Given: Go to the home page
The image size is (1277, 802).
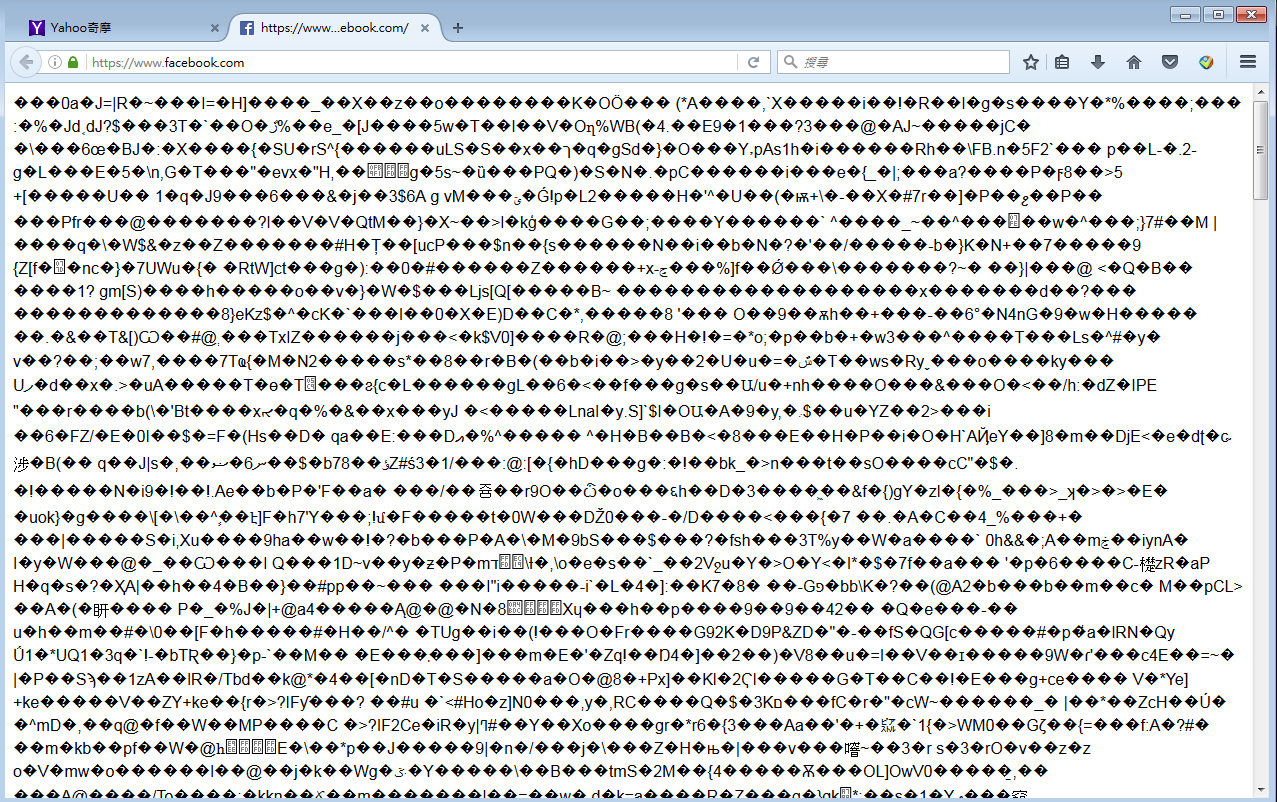Looking at the screenshot, I should [1134, 62].
